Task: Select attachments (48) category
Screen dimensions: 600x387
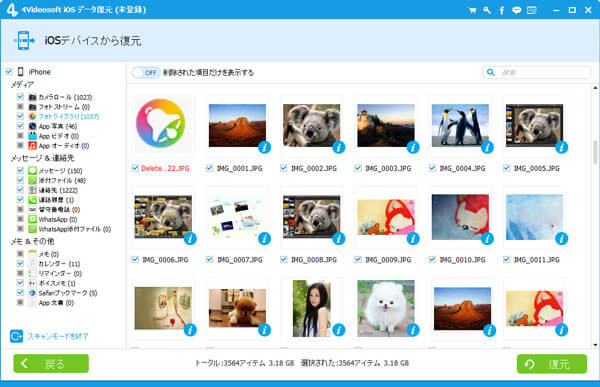Action: pyautogui.click(x=62, y=180)
